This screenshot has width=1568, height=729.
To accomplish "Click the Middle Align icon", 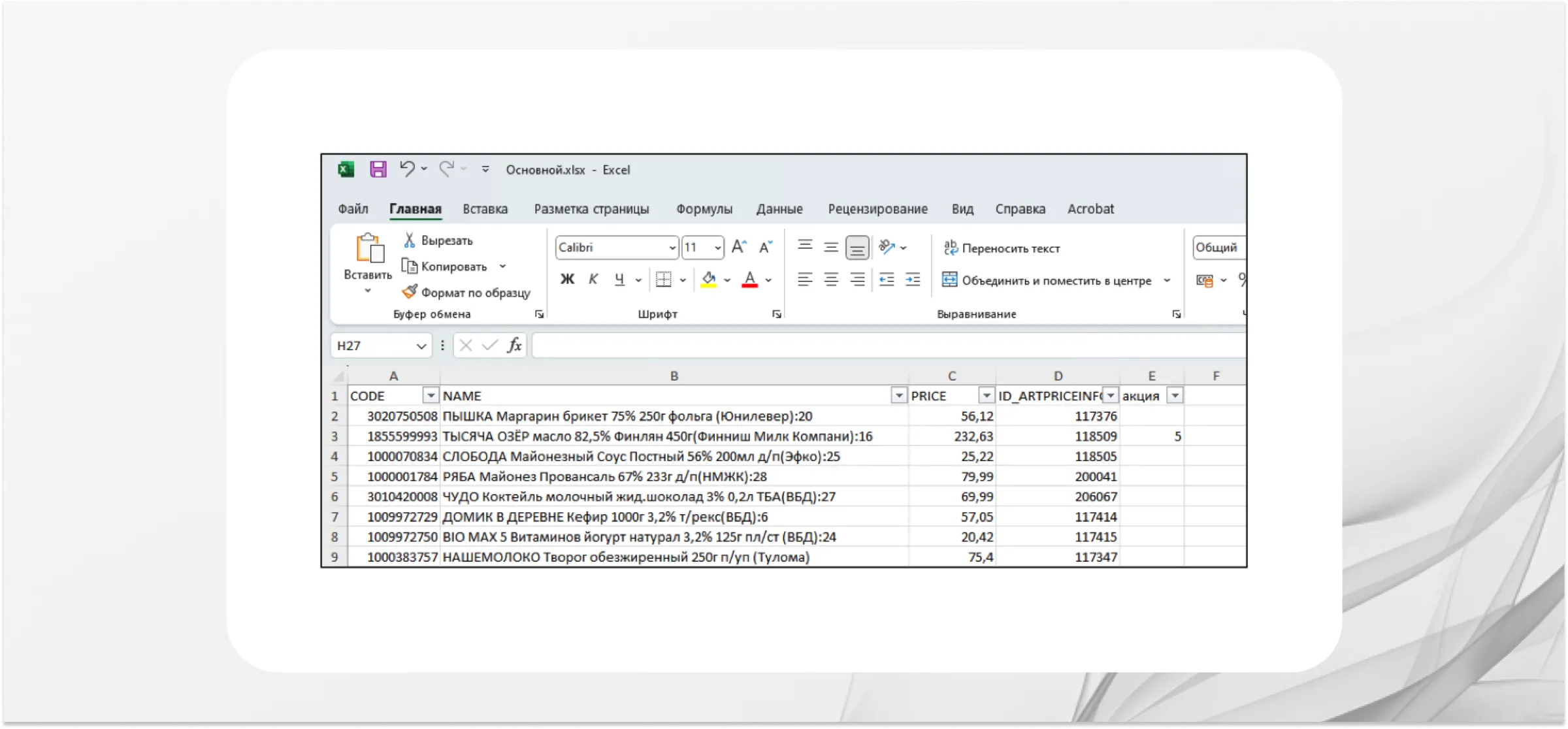I will [x=831, y=247].
